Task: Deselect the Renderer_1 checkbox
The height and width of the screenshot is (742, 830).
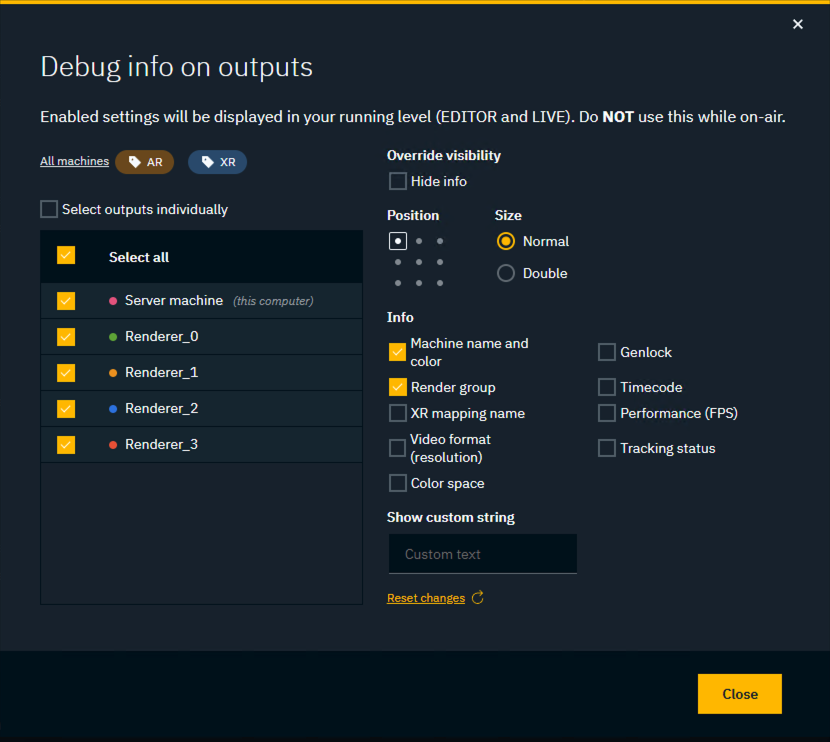Action: [x=66, y=373]
